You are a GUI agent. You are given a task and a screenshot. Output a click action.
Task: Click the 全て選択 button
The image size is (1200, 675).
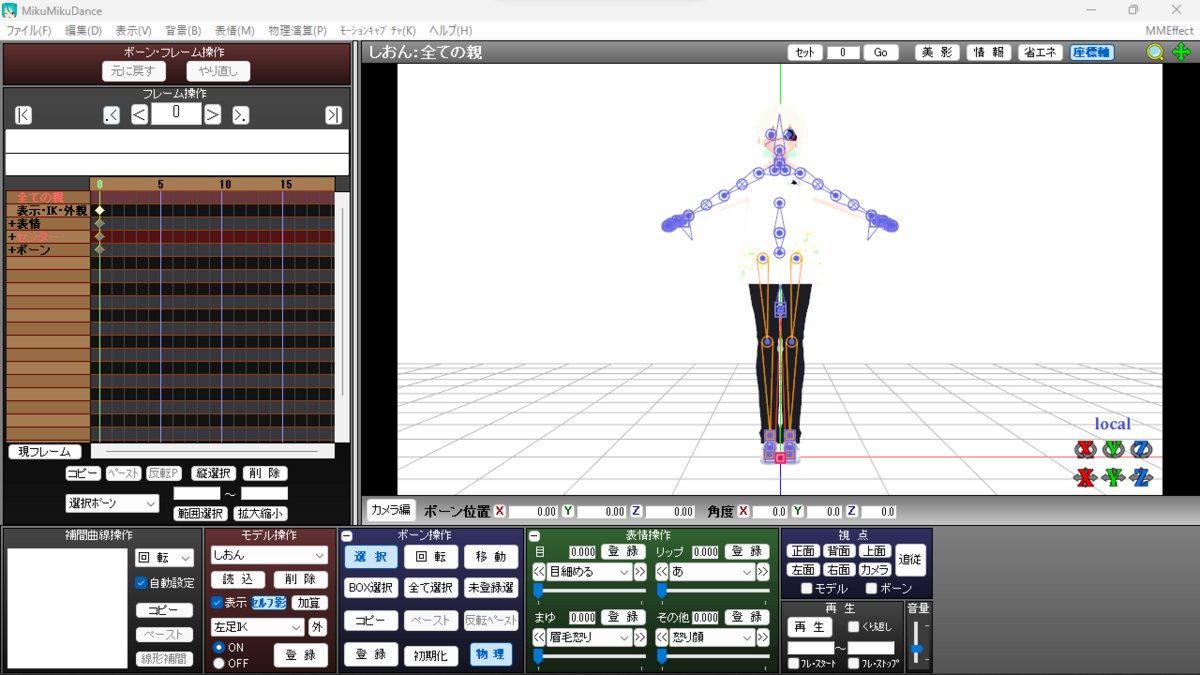431,588
